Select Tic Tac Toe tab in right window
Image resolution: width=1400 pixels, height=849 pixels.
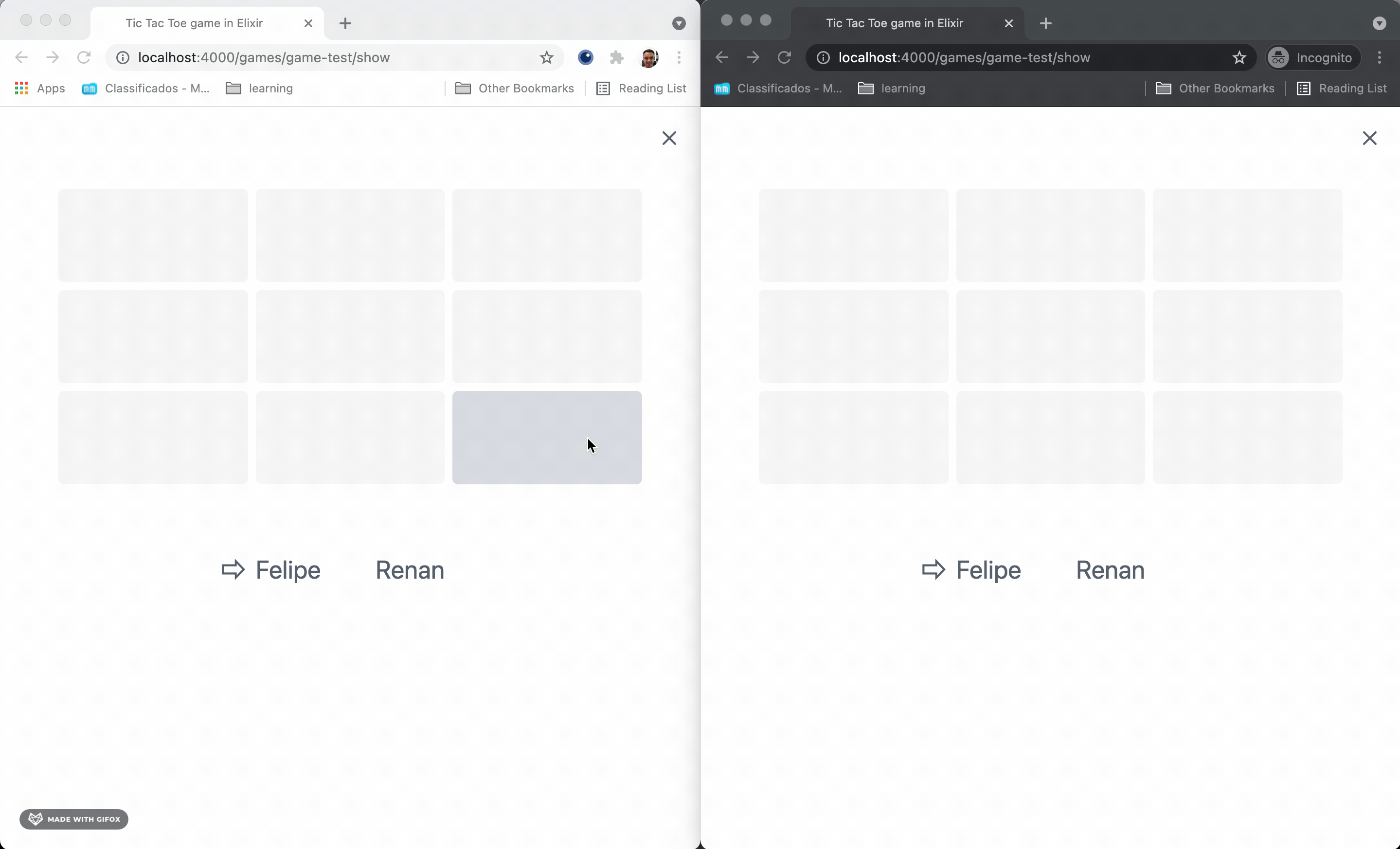(x=894, y=23)
